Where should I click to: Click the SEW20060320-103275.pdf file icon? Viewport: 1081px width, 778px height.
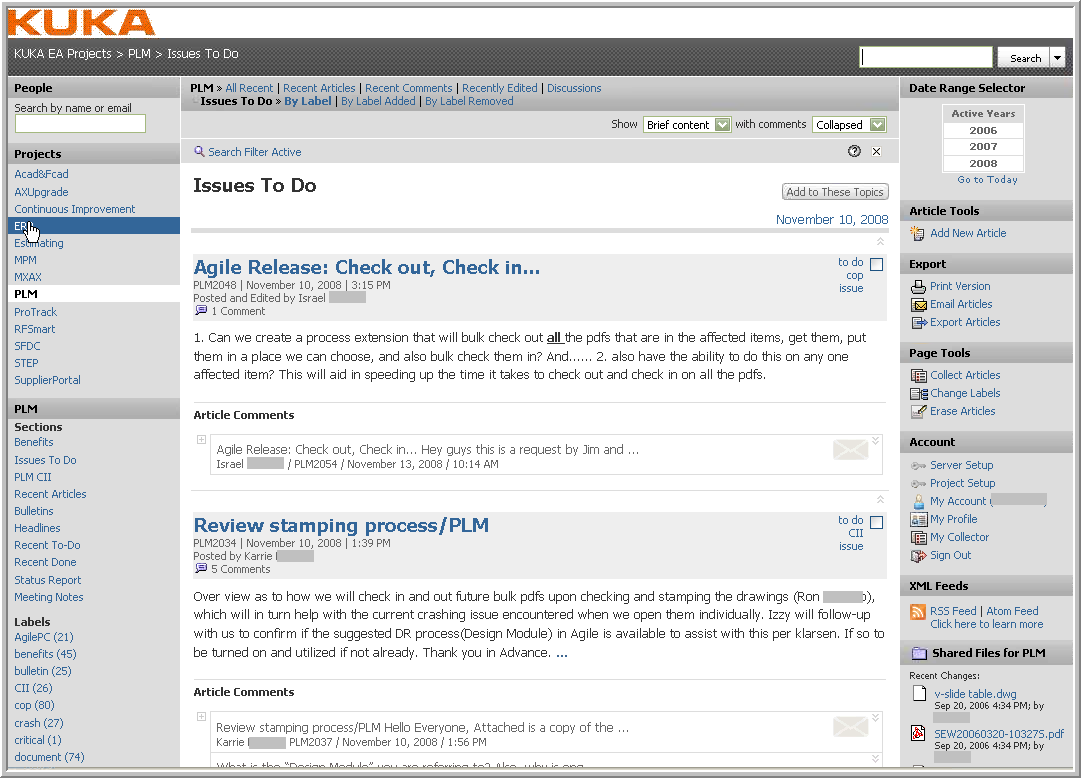[918, 733]
